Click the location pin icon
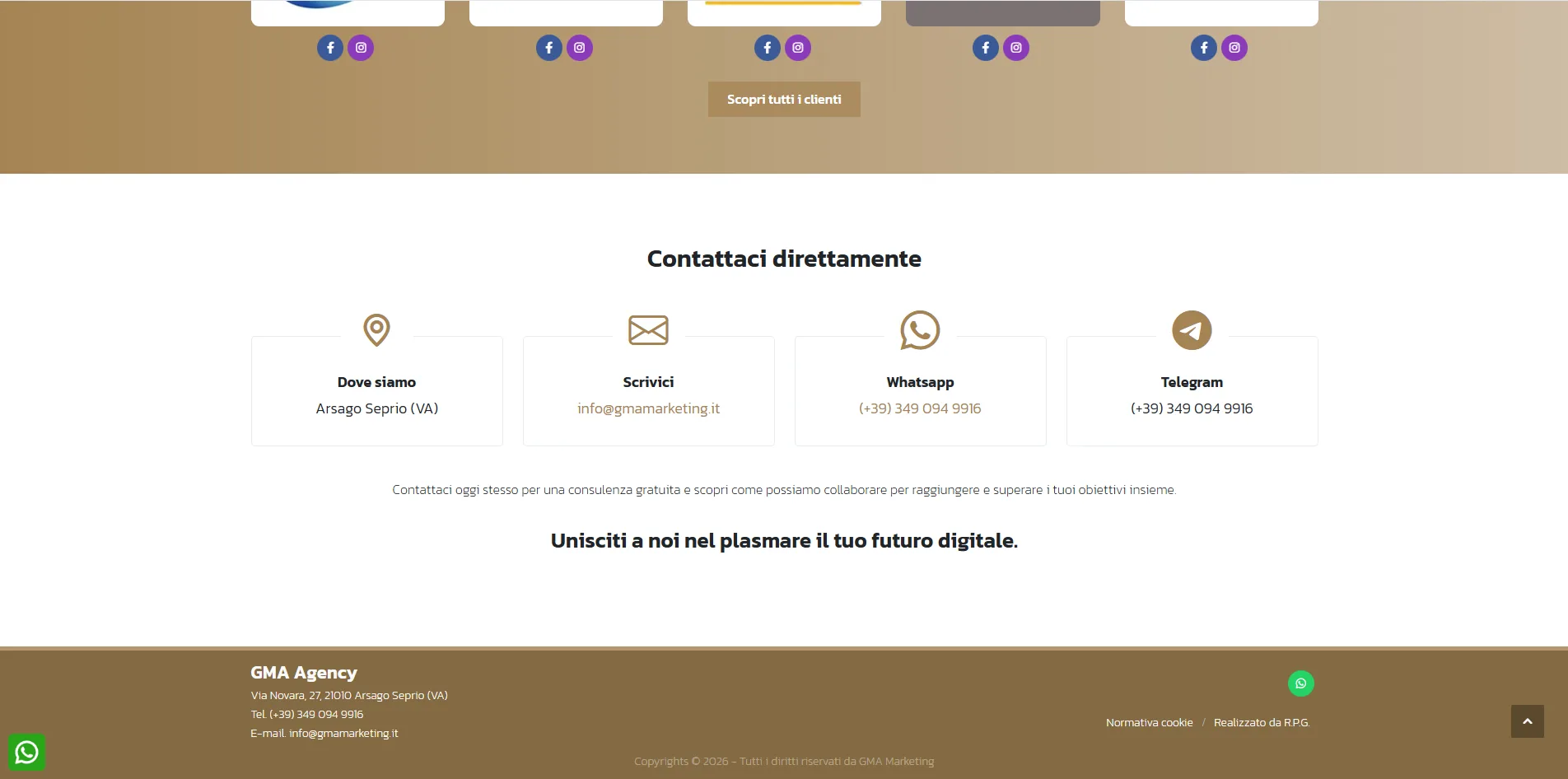1568x779 pixels. pyautogui.click(x=376, y=330)
